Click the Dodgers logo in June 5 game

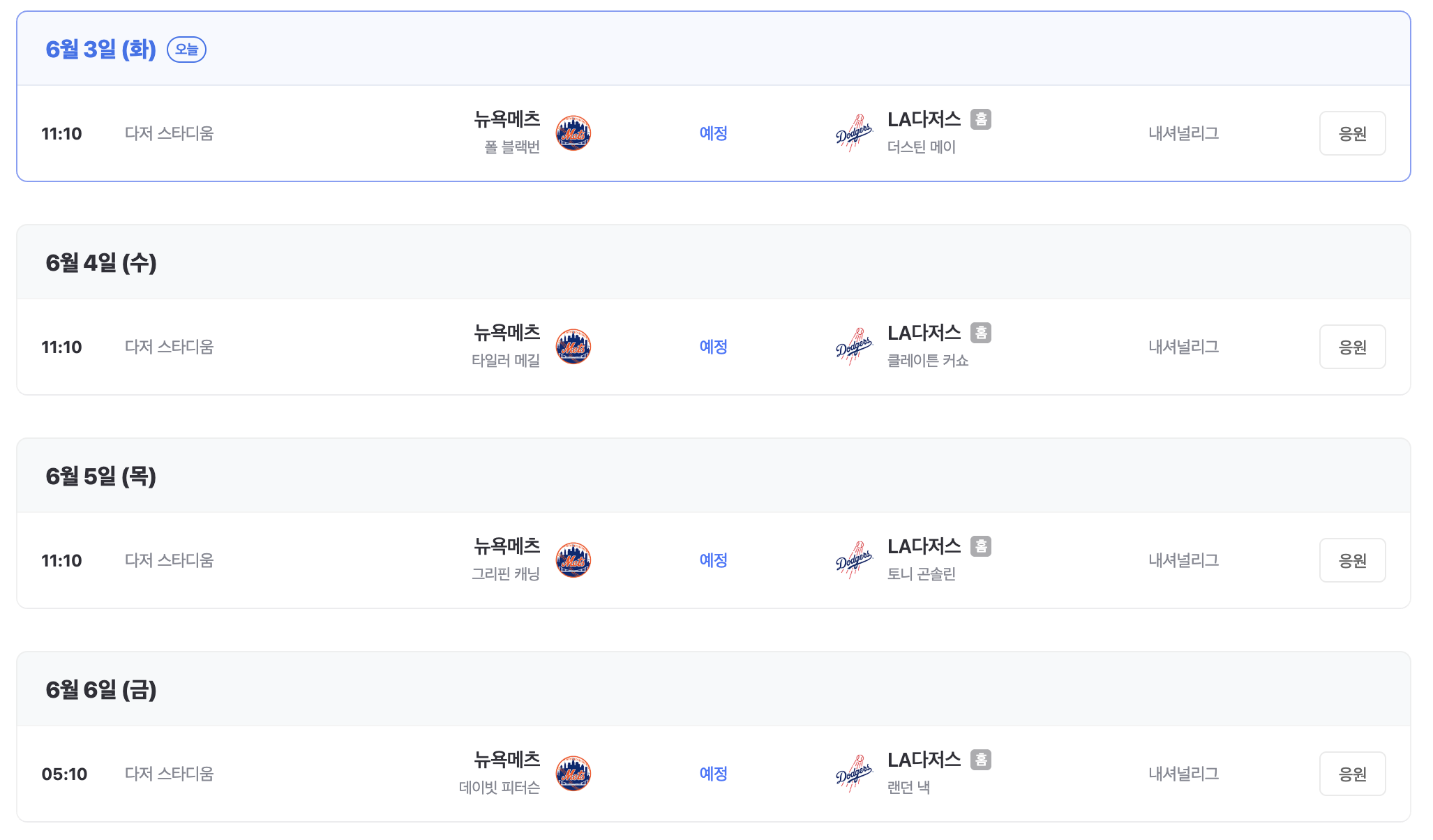[855, 560]
